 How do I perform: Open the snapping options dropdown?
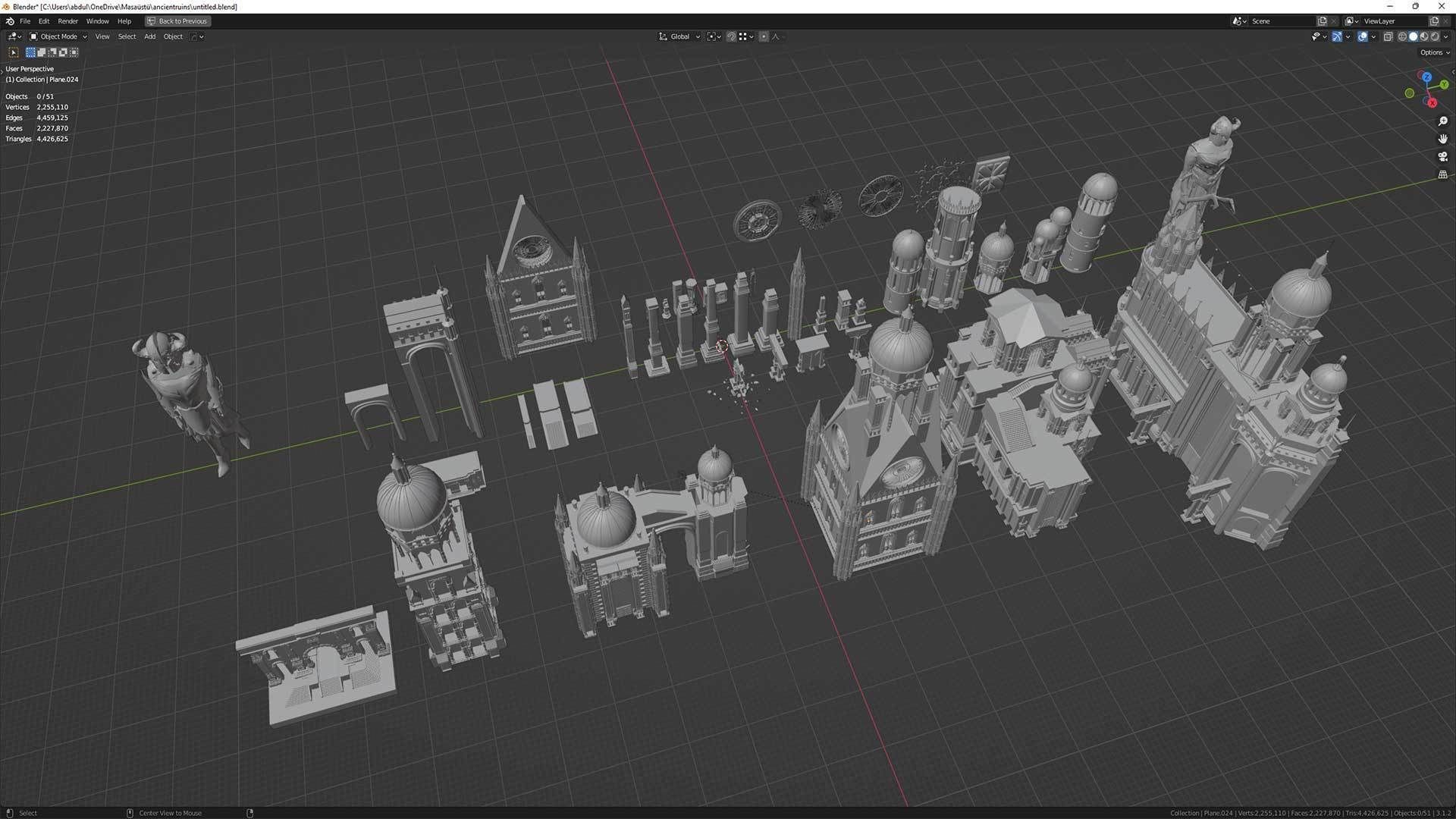(746, 36)
